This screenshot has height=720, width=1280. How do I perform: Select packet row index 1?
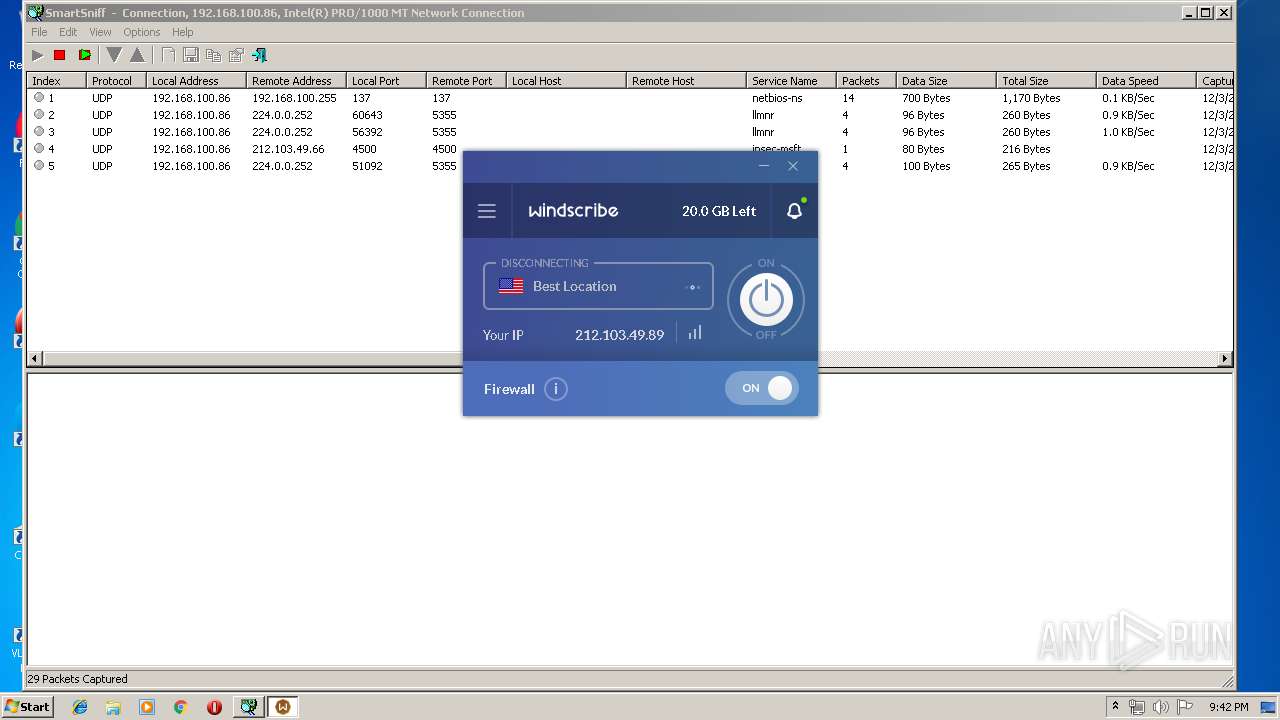tap(630, 98)
